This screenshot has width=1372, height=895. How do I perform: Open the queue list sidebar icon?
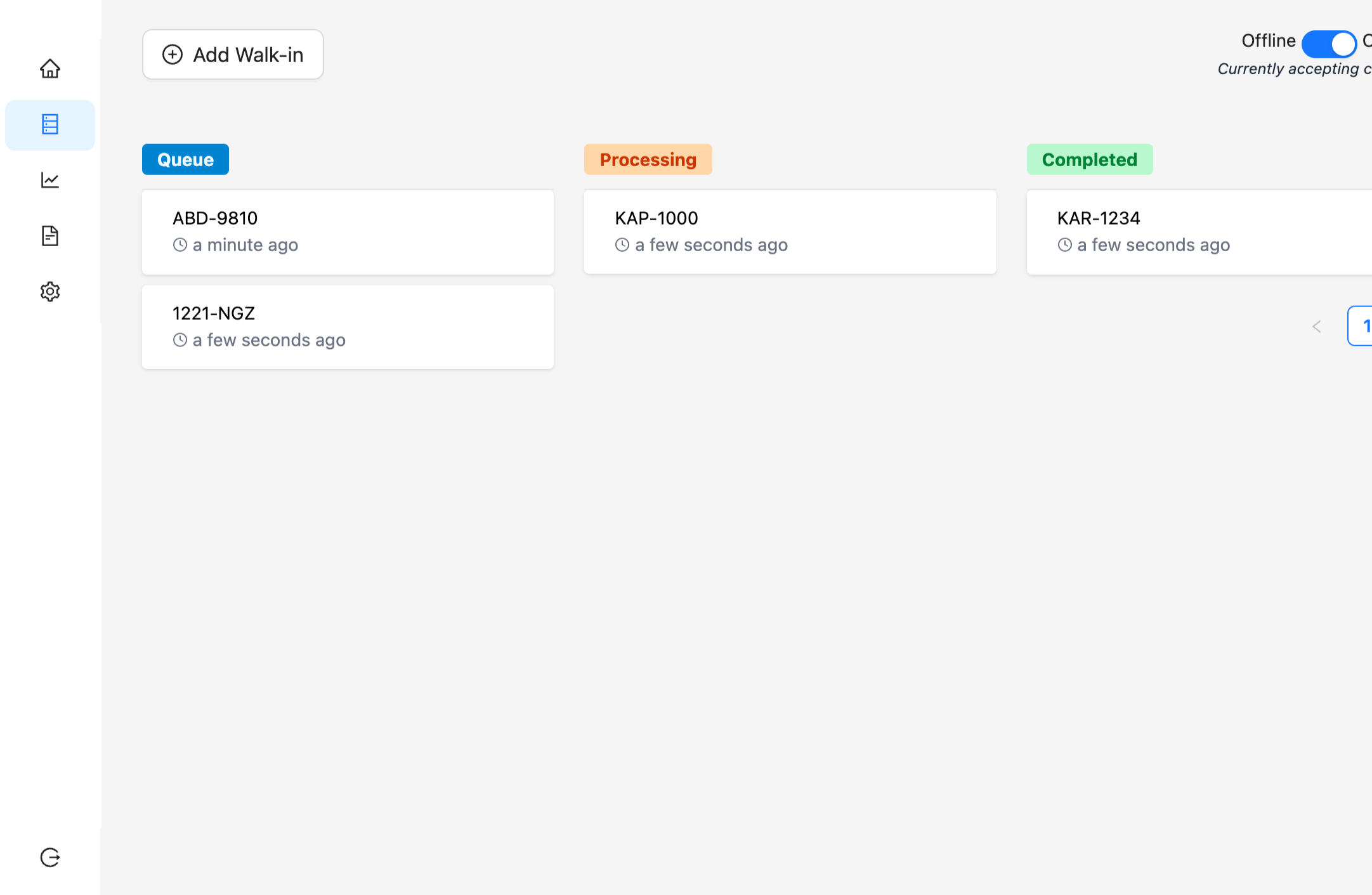pyautogui.click(x=50, y=124)
